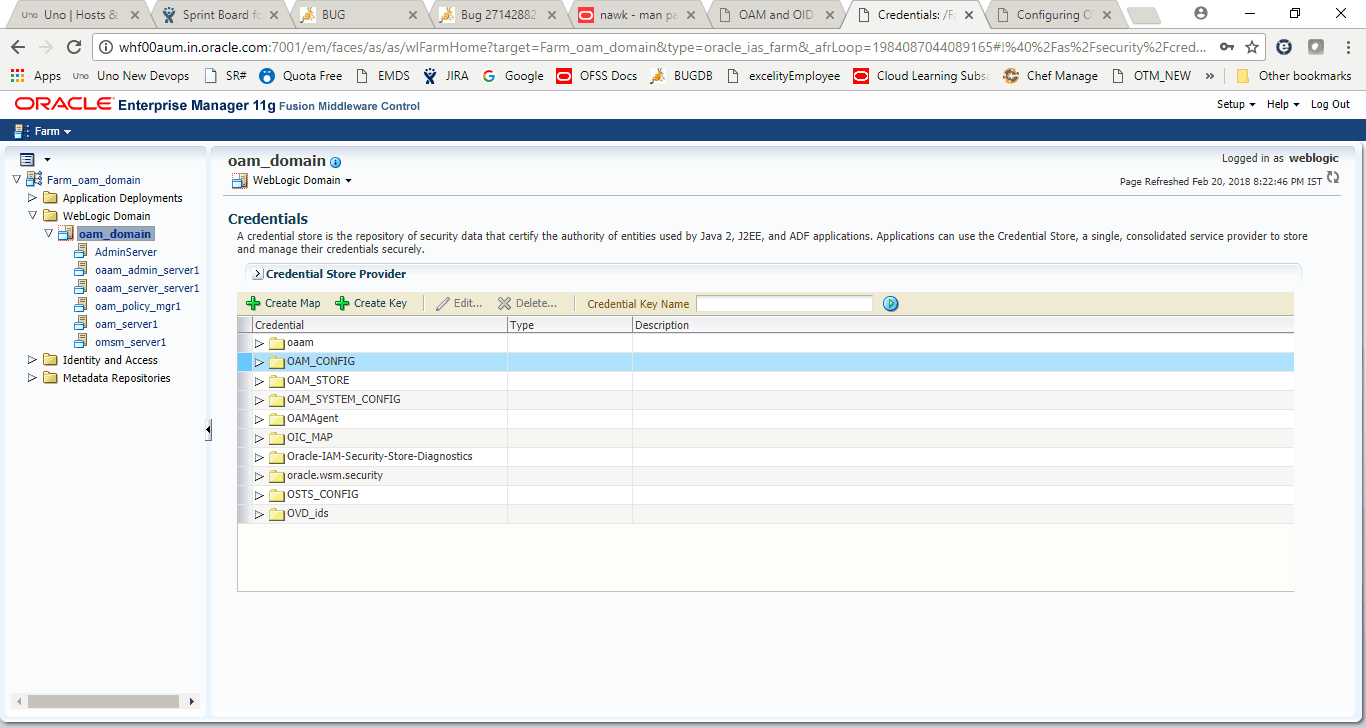Click the Description column header

[x=963, y=325]
